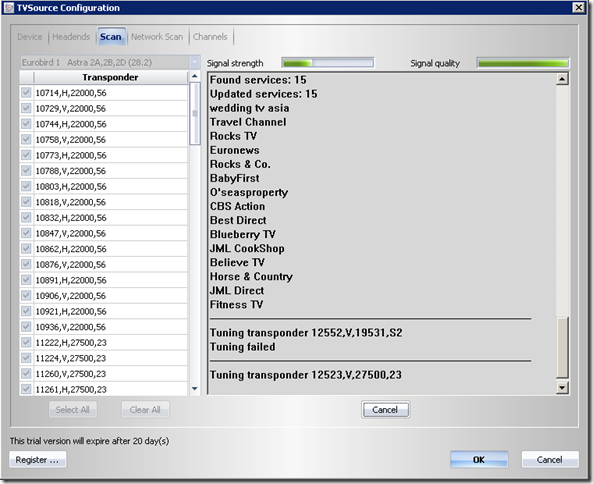Image resolution: width=593 pixels, height=484 pixels.
Task: Open the Network Scan tab
Action: (157, 37)
